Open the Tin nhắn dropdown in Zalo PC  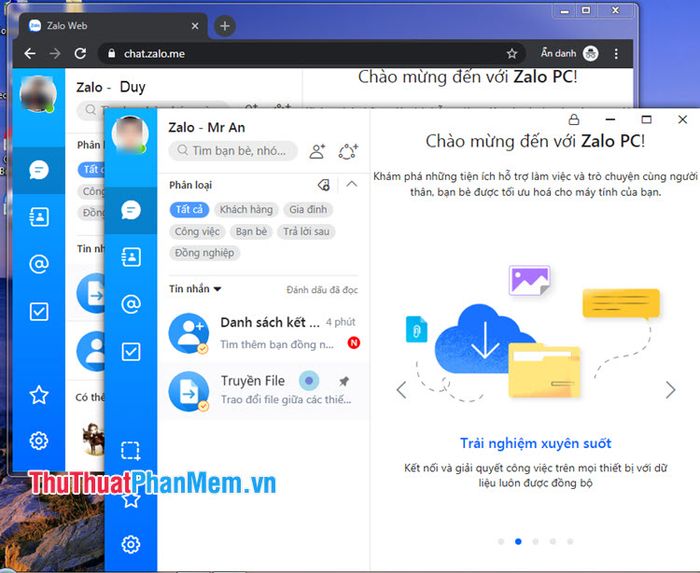coord(195,289)
